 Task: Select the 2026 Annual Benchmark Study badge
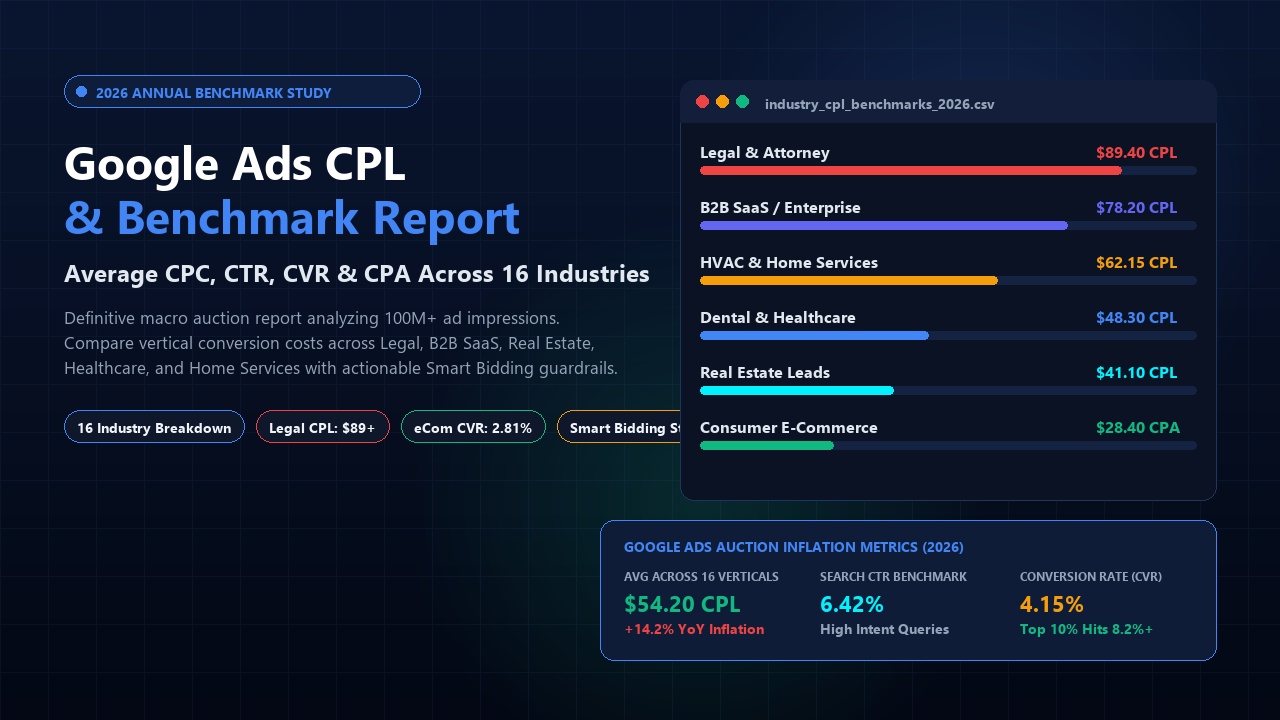pos(242,92)
